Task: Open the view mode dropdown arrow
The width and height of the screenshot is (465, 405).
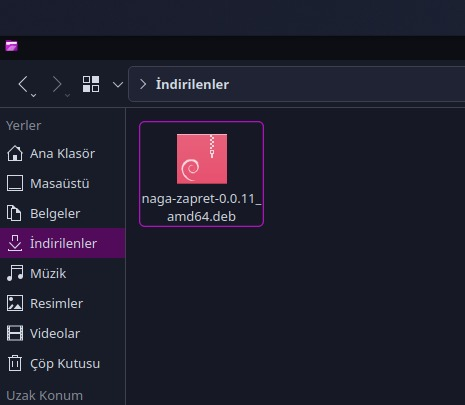Action: point(118,85)
